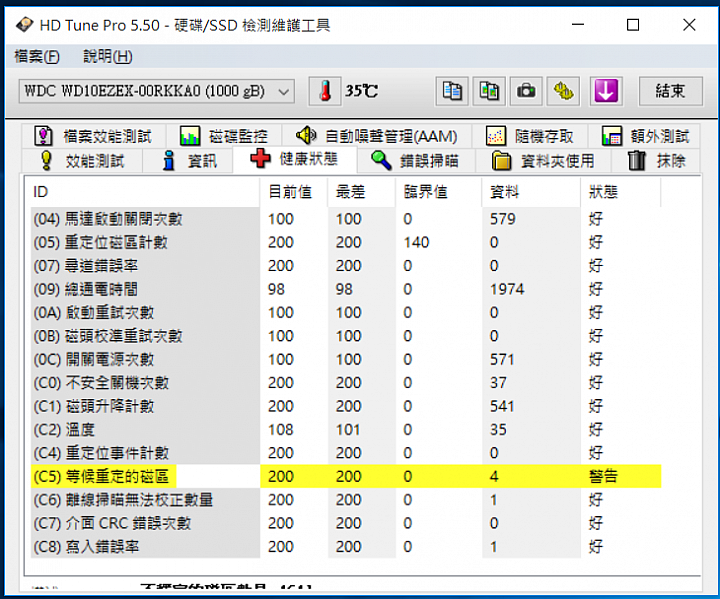Image resolution: width=720 pixels, height=599 pixels.
Task: Open the 說明(H) menu
Action: (107, 57)
